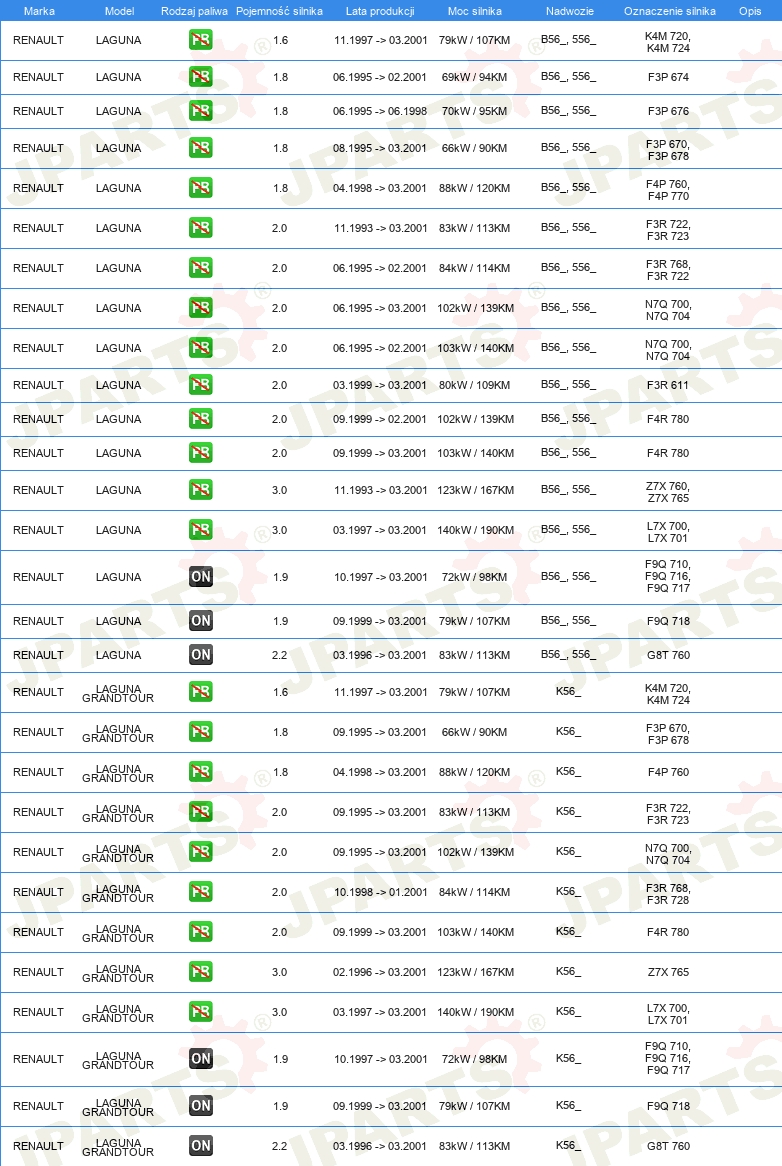This screenshot has width=782, height=1166.
Task: Click the engine code F3P 676
Action: pyautogui.click(x=668, y=111)
